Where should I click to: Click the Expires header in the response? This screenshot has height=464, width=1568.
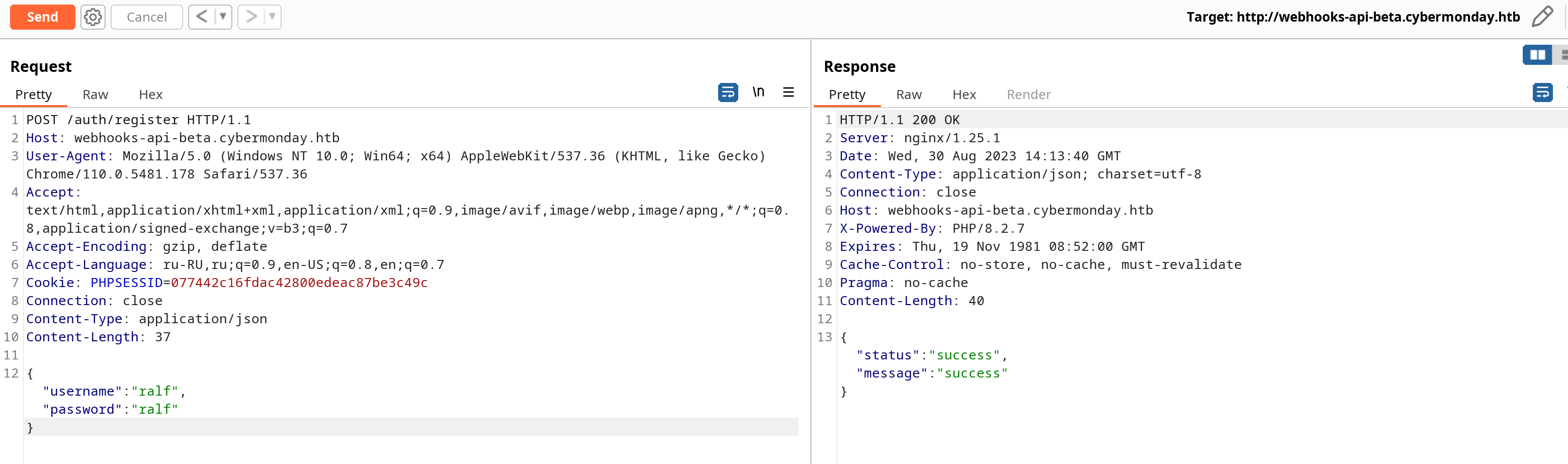click(x=992, y=246)
